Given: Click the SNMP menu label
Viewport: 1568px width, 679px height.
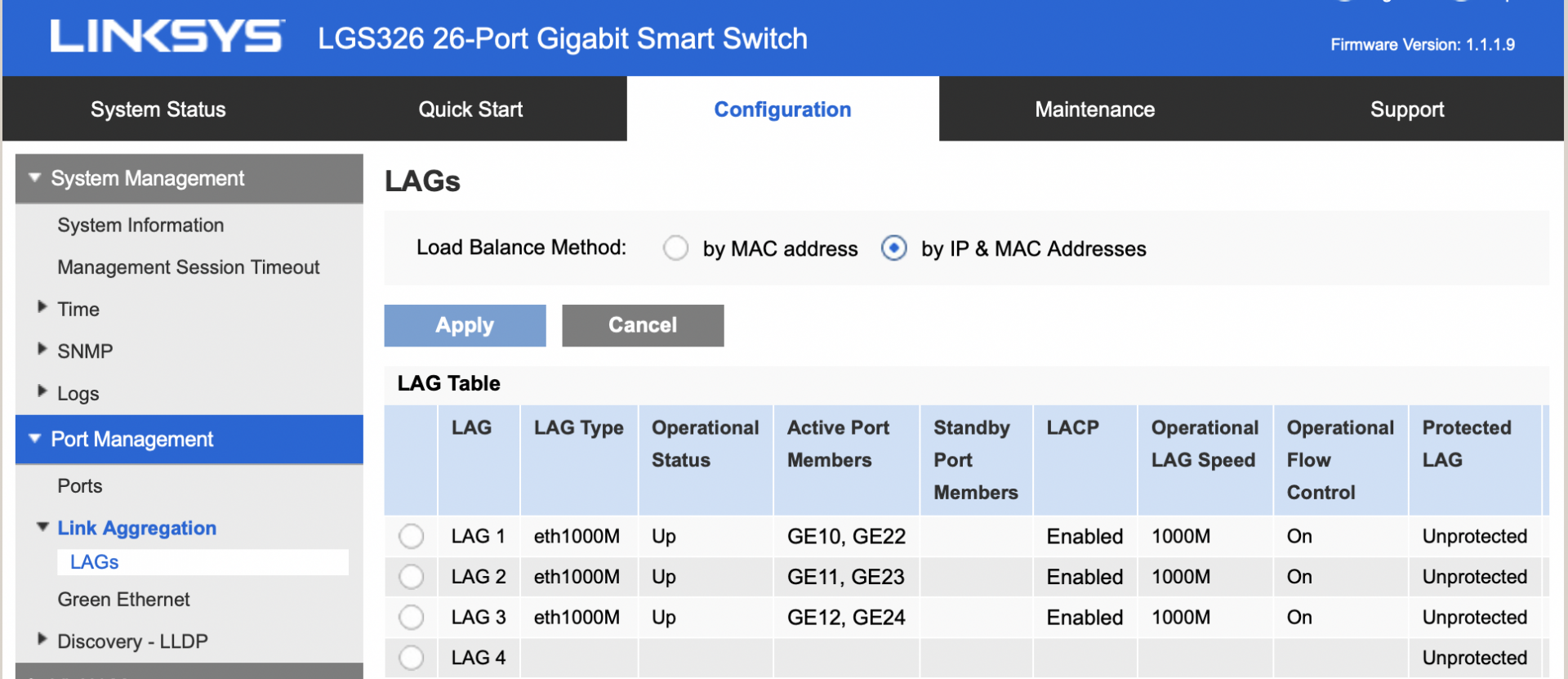Looking at the screenshot, I should click(x=85, y=351).
